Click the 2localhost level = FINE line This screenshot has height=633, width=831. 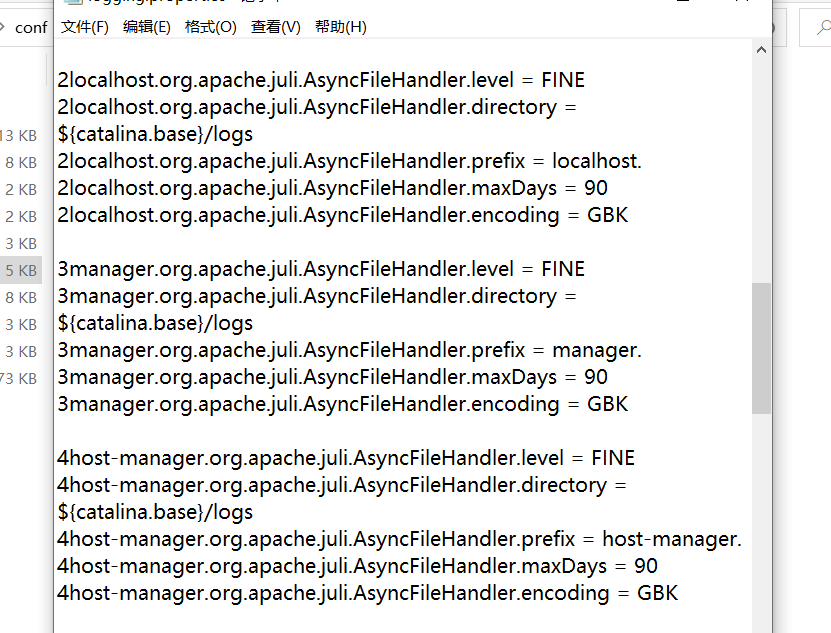click(x=321, y=80)
